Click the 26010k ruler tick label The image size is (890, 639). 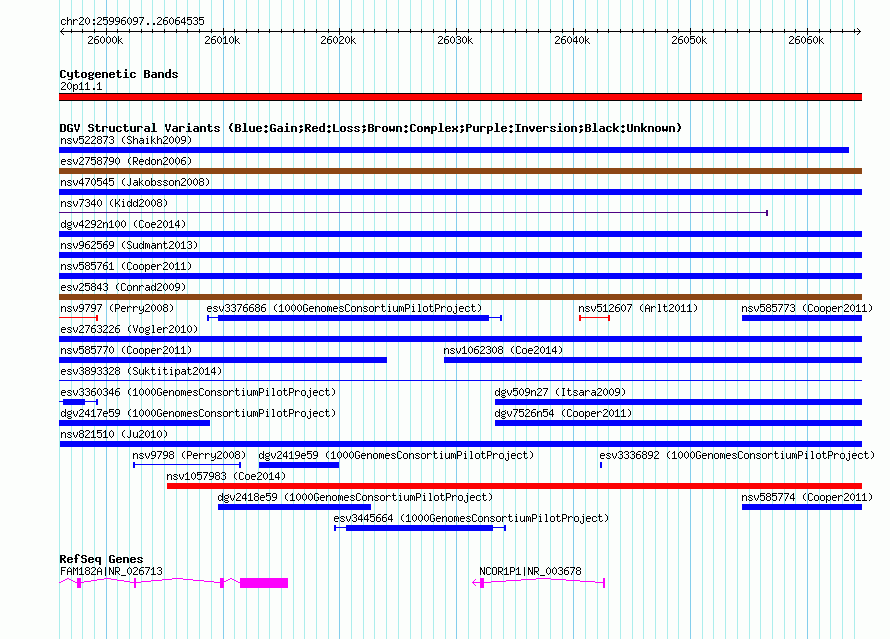(x=222, y=40)
